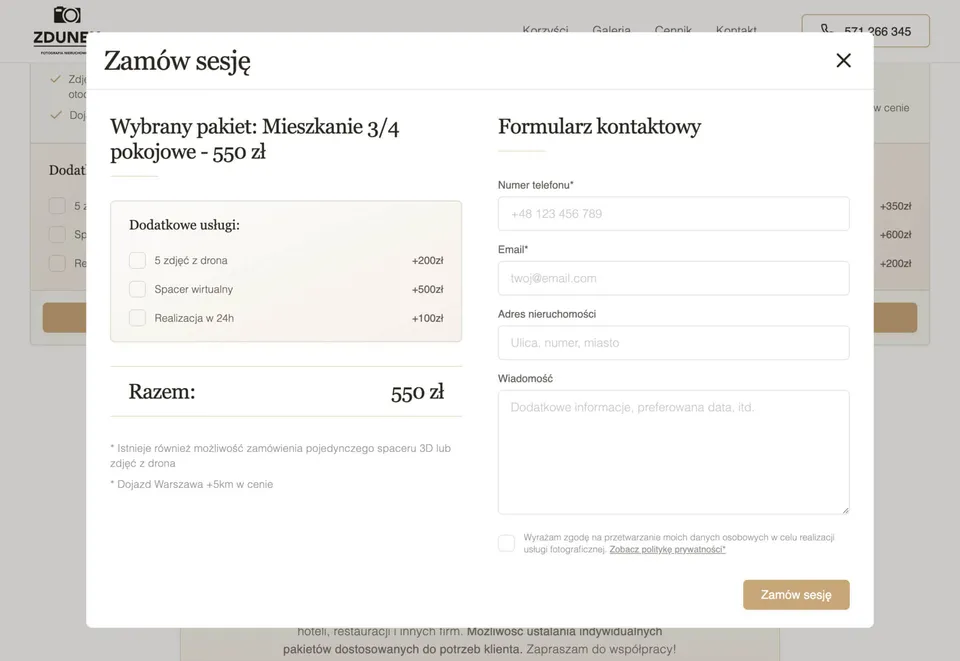Open the Korzyści menu item
This screenshot has width=960, height=661.
click(545, 30)
